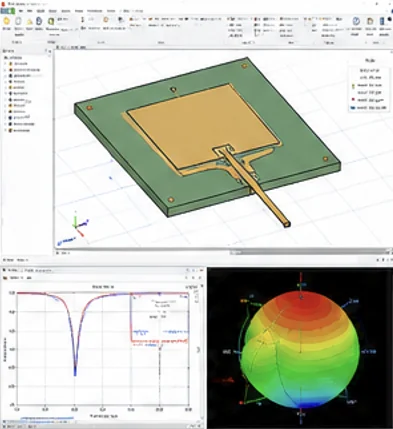Click the legend box inside the 1D plot
Image resolution: width=393 pixels, height=429 pixels.
(x=159, y=318)
